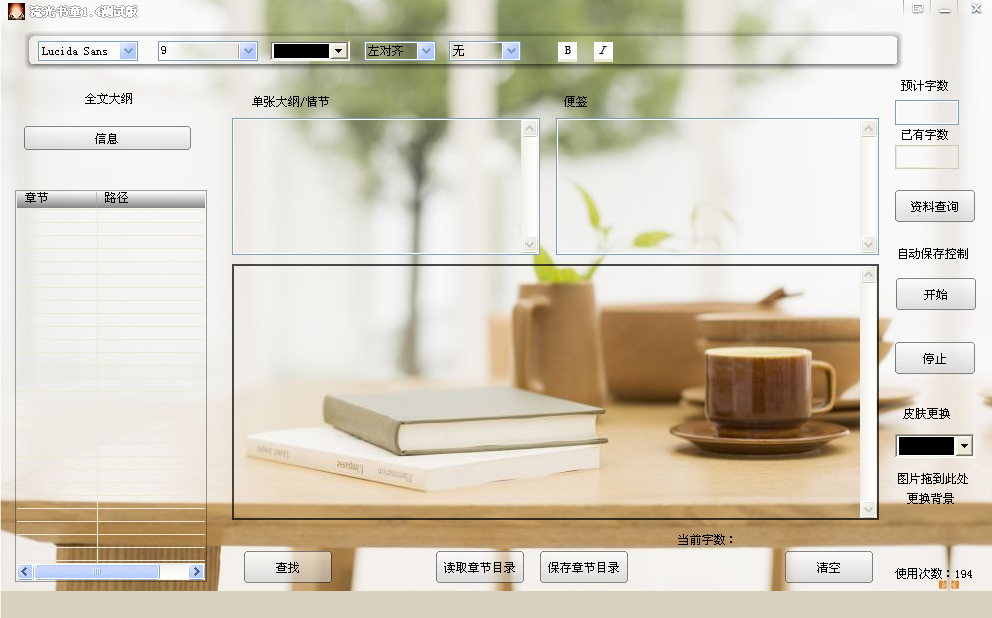992x618 pixels.
Task: Click the 读取章节目录 button
Action: click(480, 567)
